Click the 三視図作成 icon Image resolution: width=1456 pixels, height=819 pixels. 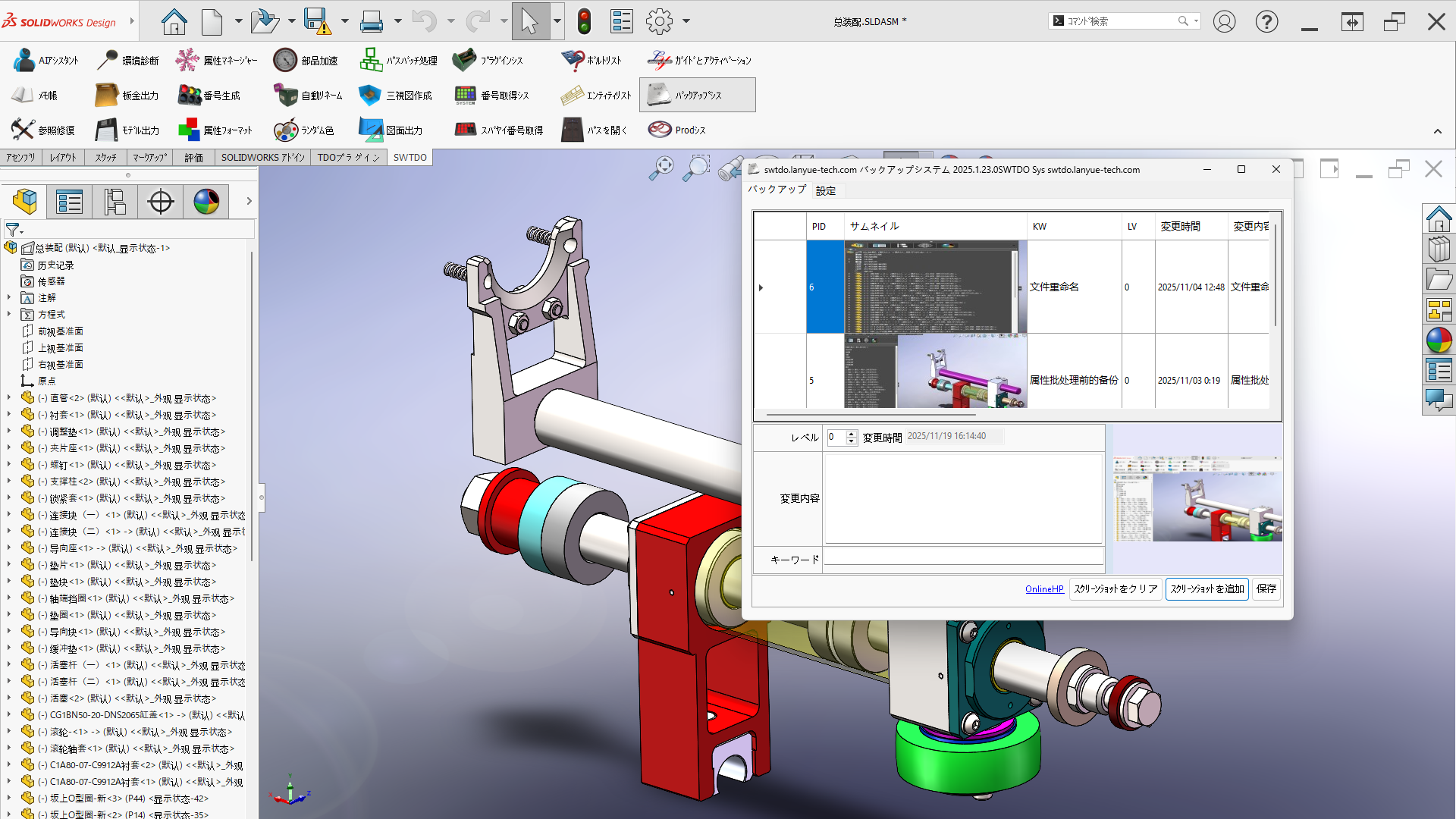pyautogui.click(x=370, y=96)
